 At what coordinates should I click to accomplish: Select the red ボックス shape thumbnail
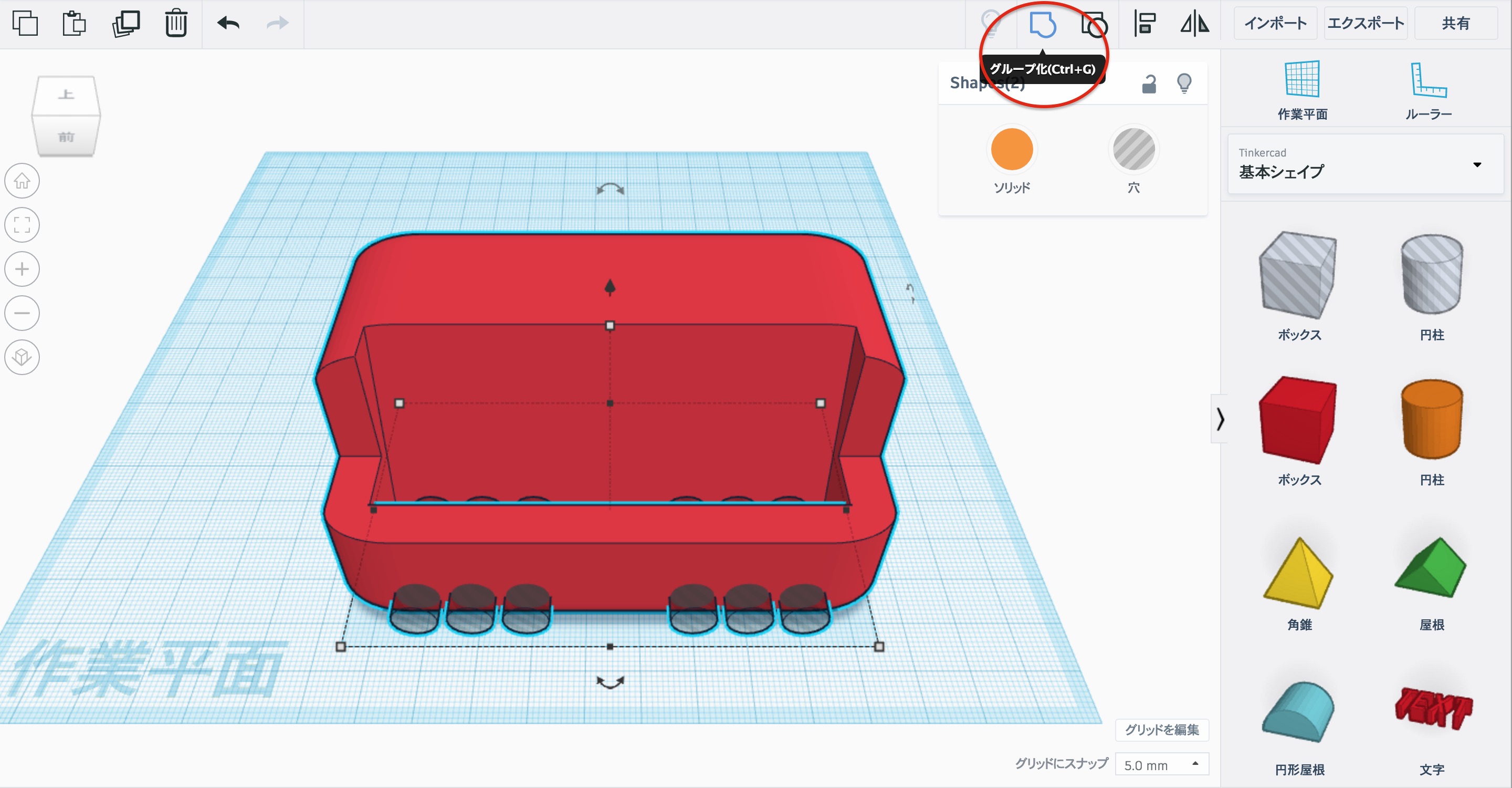coord(1298,419)
